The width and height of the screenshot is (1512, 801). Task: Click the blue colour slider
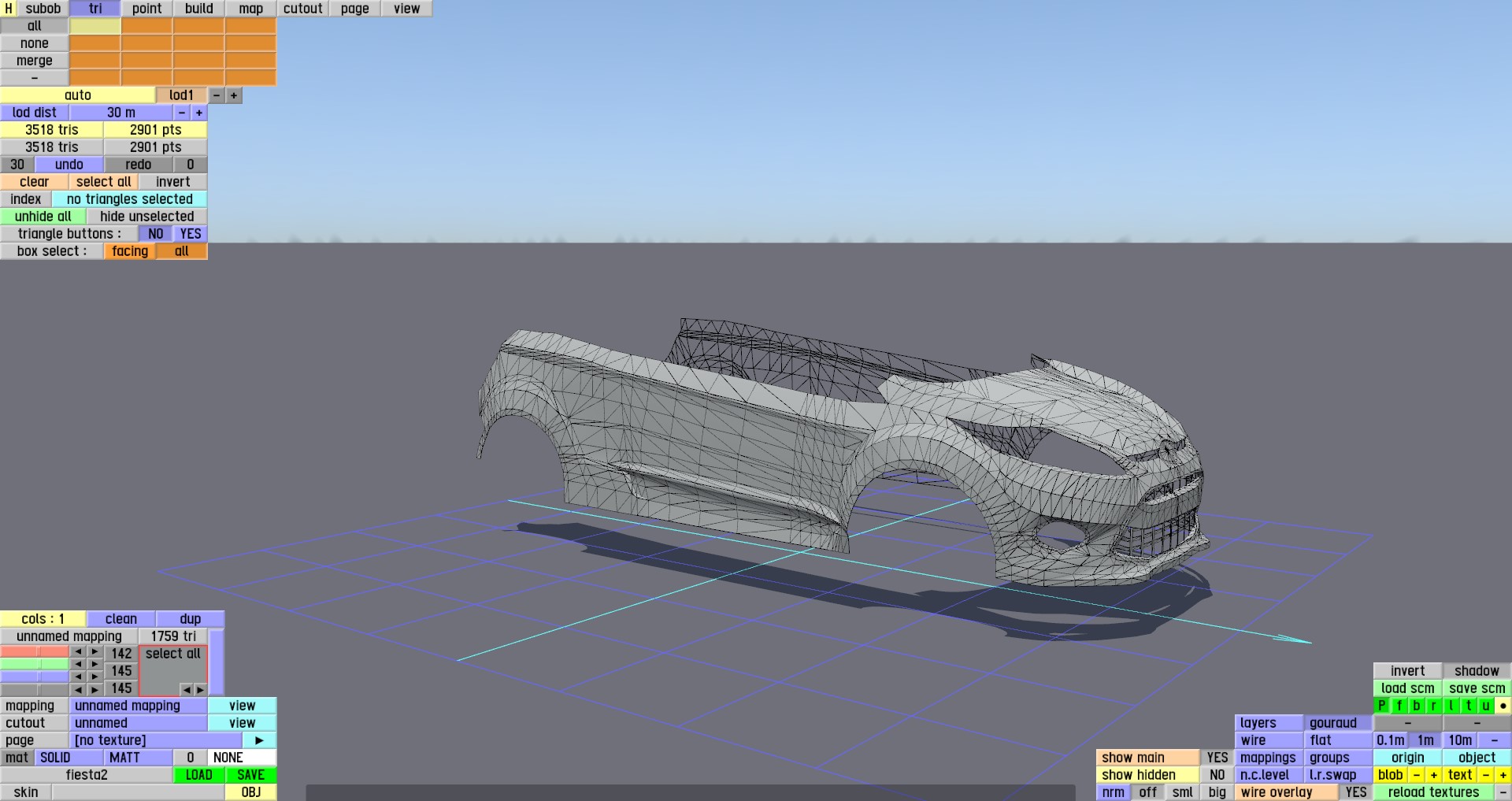35,677
